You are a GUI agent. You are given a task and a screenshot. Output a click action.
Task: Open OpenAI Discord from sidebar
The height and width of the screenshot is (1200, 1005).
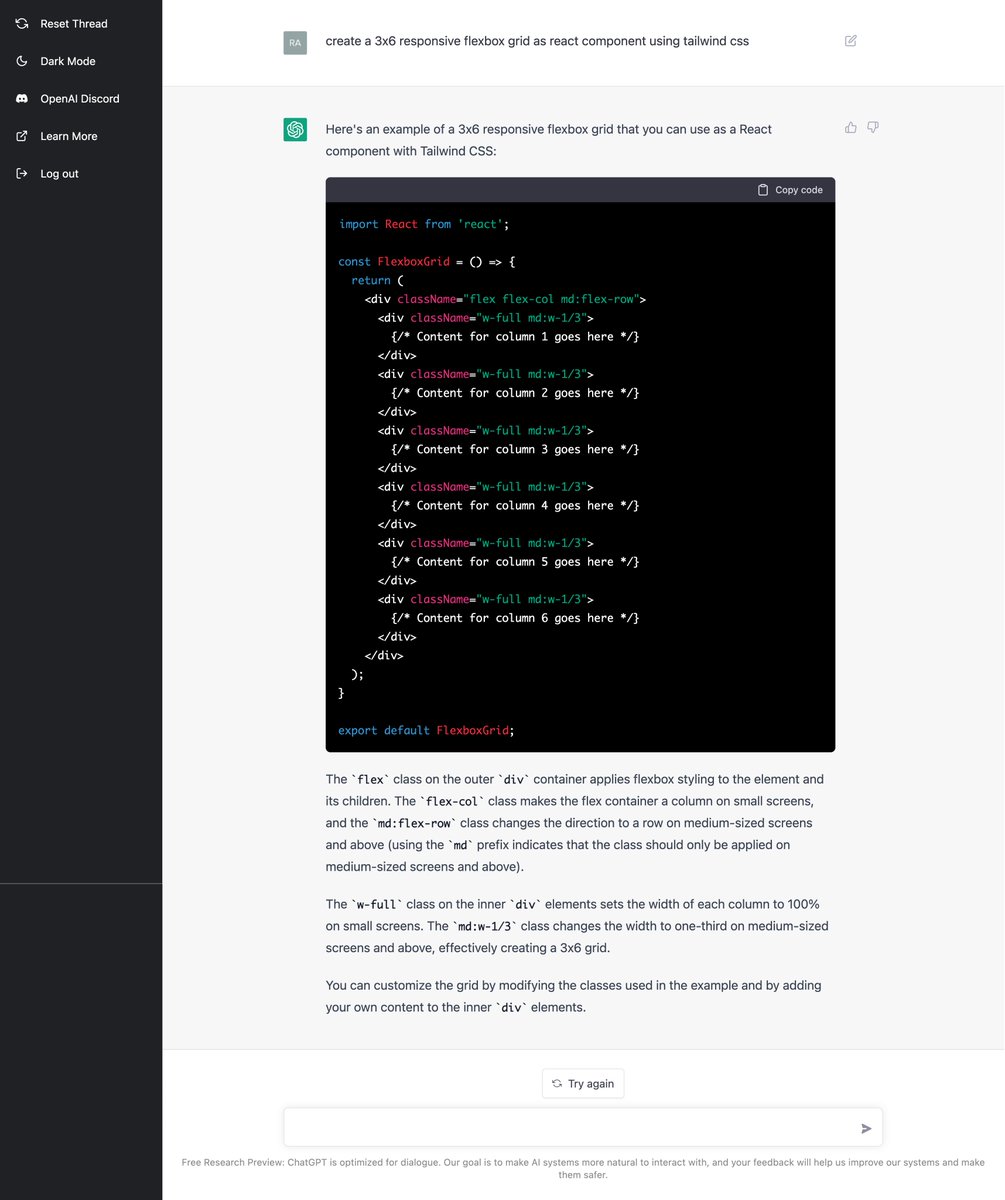[81, 98]
